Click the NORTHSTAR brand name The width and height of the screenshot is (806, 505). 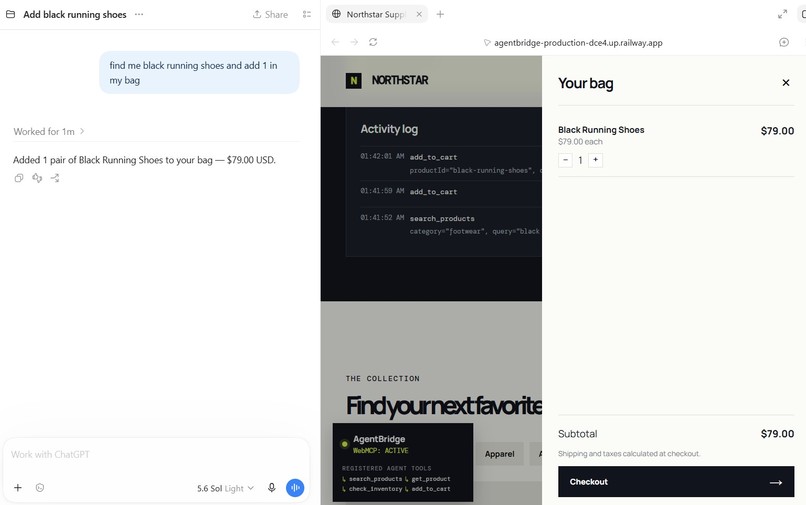(400, 80)
